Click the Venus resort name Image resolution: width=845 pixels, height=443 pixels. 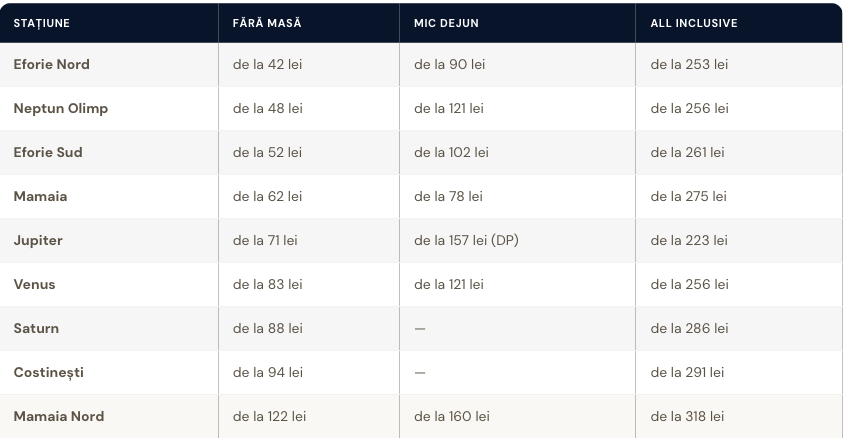pyautogui.click(x=34, y=285)
